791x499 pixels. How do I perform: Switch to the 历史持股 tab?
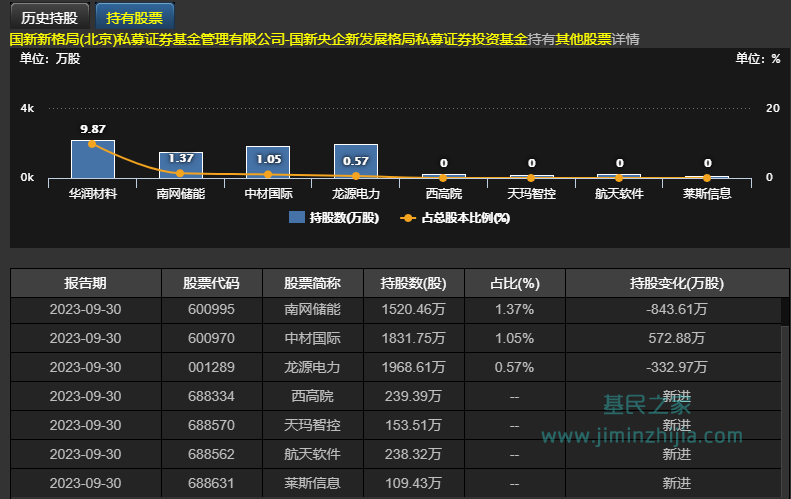point(48,17)
